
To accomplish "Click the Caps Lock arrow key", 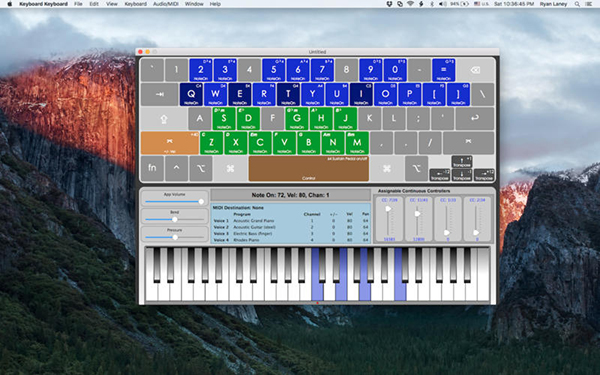I will 164,119.
